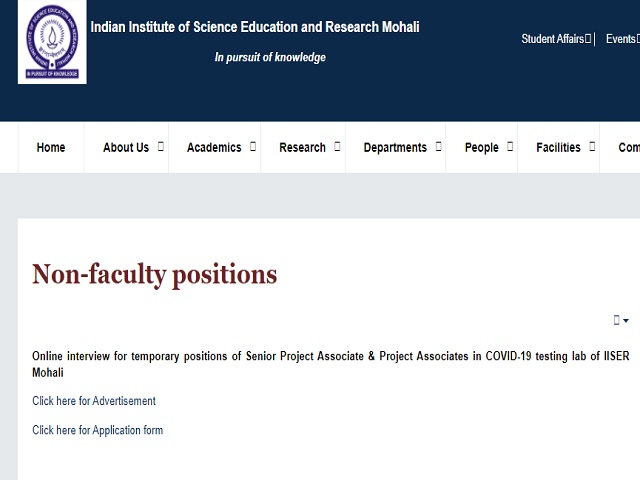Open the page options gear dropdown
The image size is (640, 480).
620,320
